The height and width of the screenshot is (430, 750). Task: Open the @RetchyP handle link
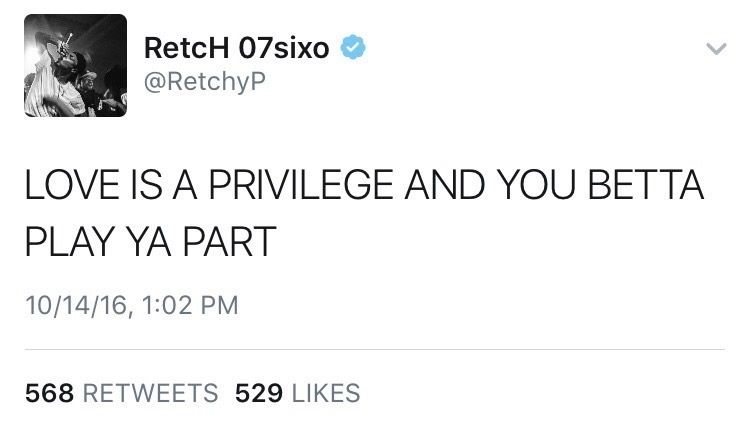[204, 82]
